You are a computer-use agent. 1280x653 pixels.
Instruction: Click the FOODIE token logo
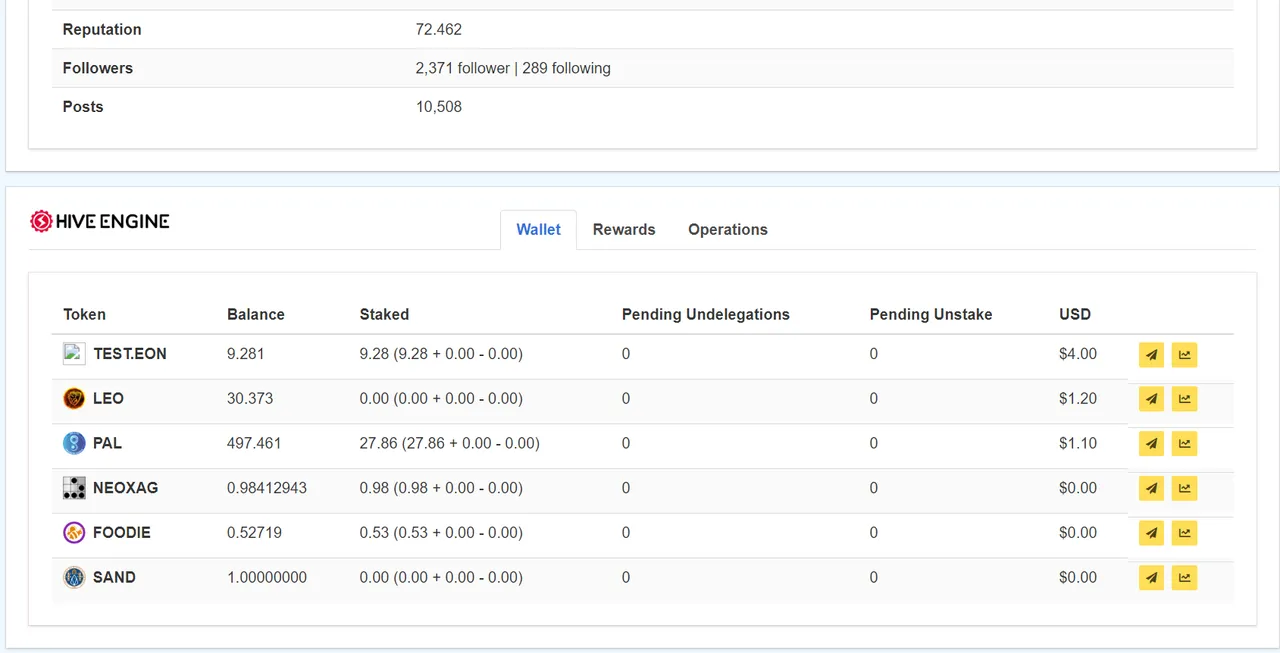coord(74,533)
